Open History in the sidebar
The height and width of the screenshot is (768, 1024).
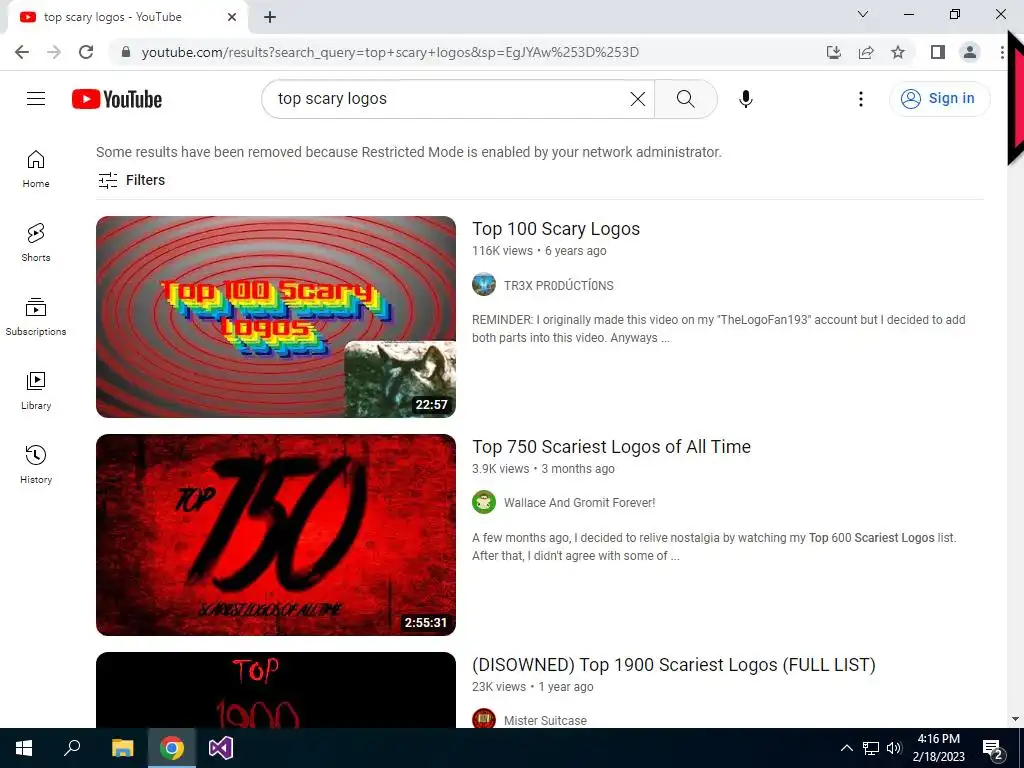(36, 464)
